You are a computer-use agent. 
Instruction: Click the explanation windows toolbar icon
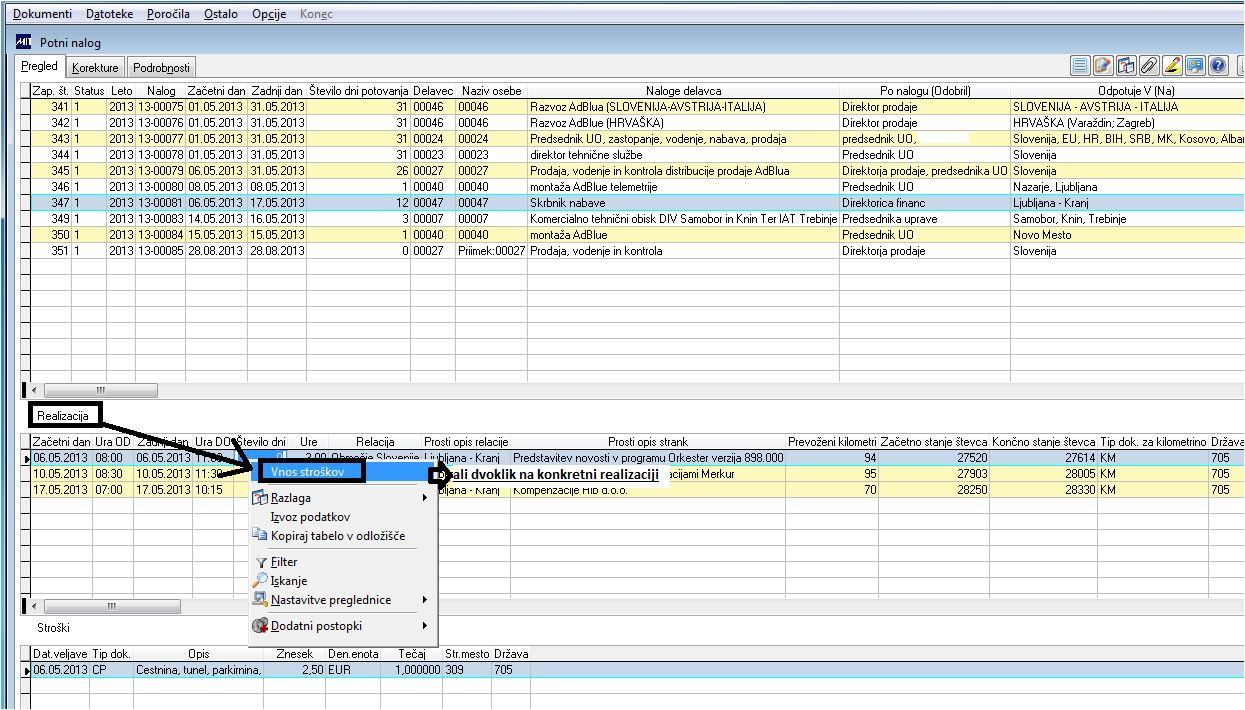pos(1126,66)
